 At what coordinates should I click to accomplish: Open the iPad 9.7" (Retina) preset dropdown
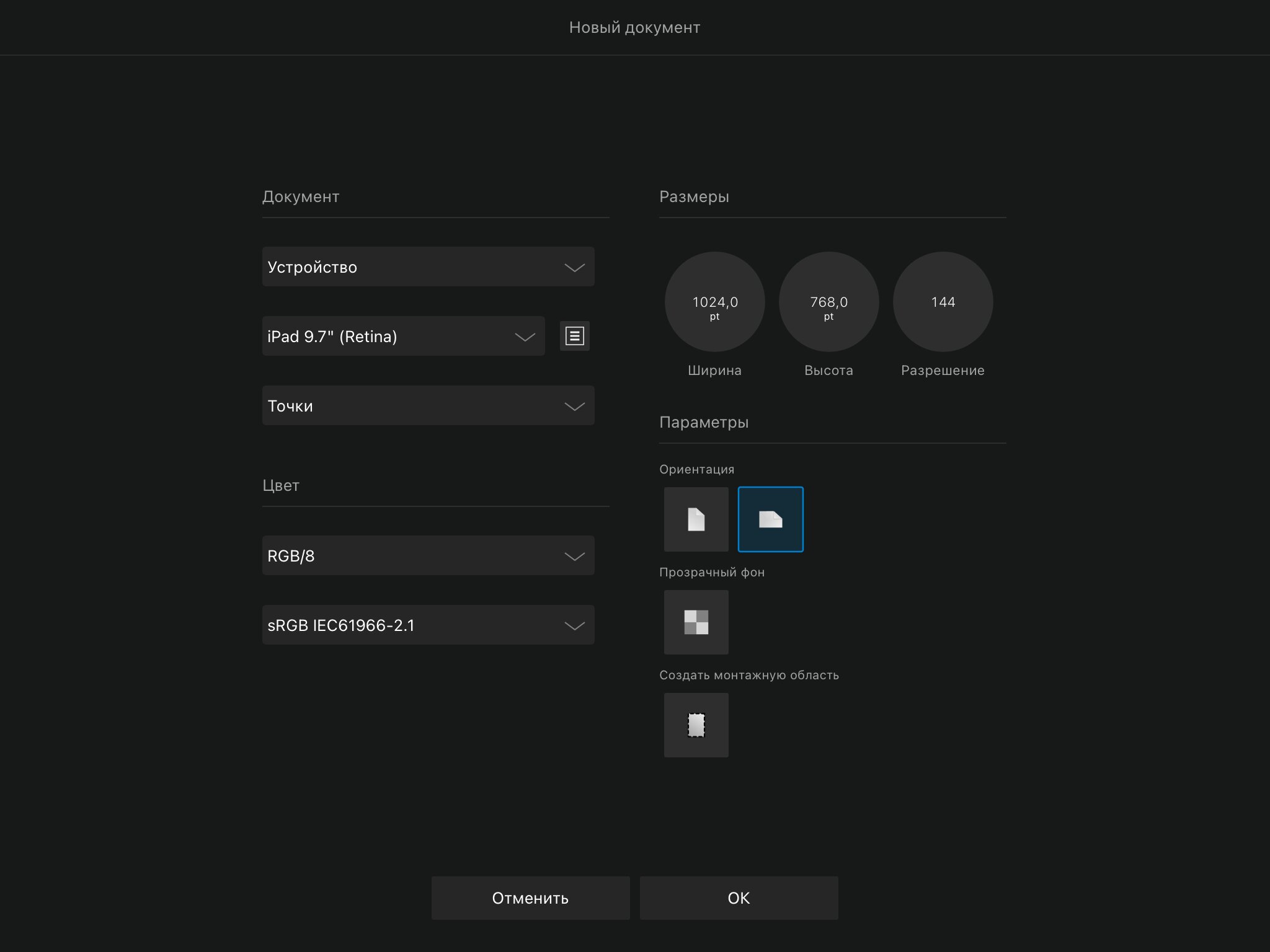click(x=403, y=336)
